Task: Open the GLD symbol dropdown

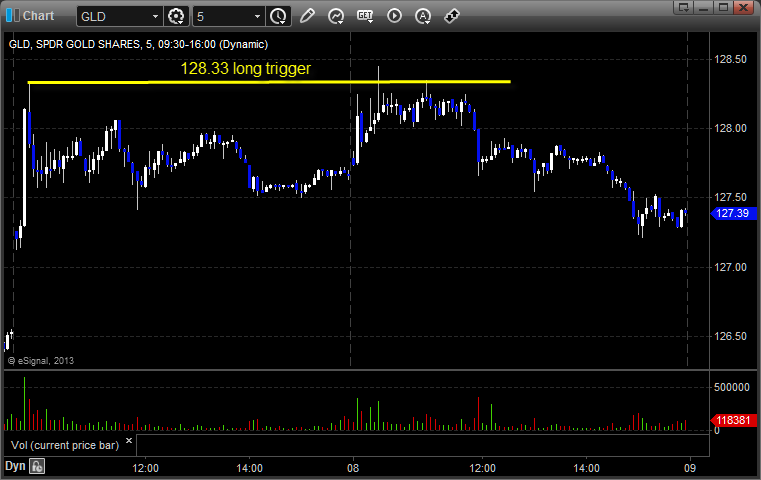Action: point(155,17)
